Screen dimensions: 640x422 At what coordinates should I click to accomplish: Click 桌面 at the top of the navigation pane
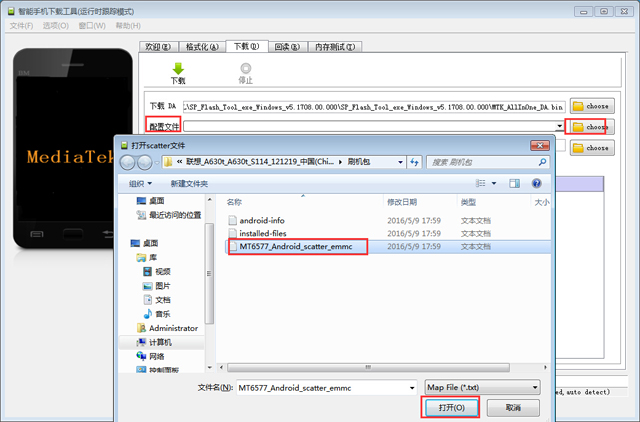point(156,201)
